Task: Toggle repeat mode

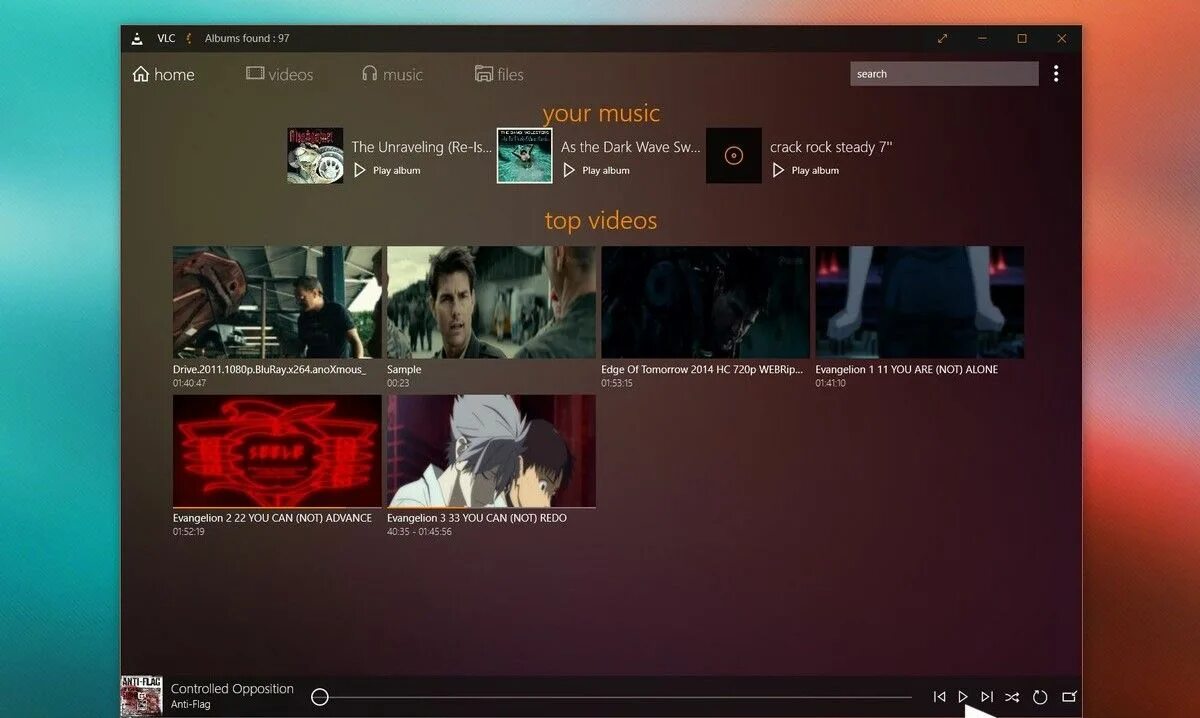Action: pyautogui.click(x=1040, y=697)
